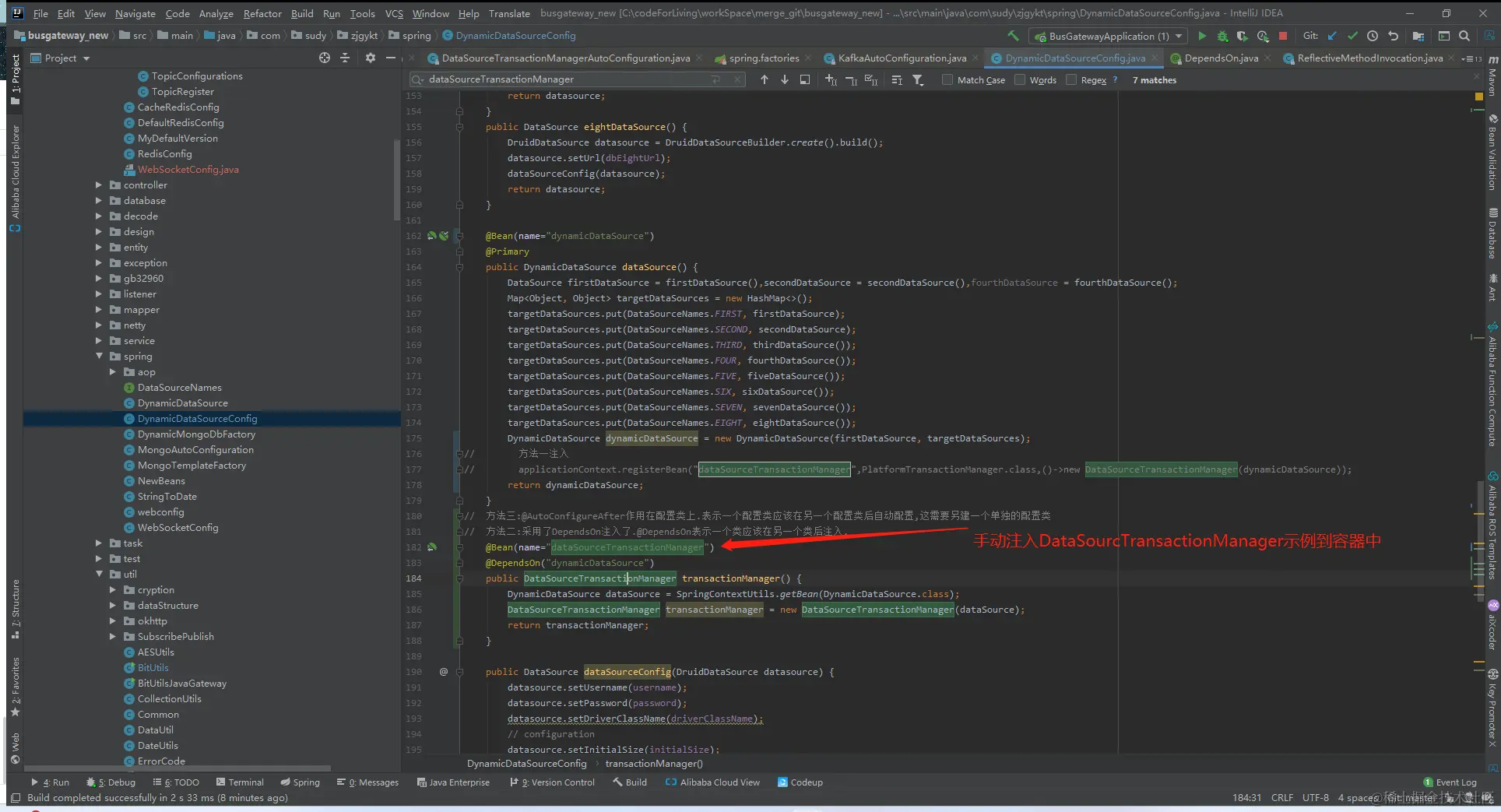Start debugging with the bug icon
Image resolution: width=1501 pixels, height=812 pixels.
(x=1222, y=36)
